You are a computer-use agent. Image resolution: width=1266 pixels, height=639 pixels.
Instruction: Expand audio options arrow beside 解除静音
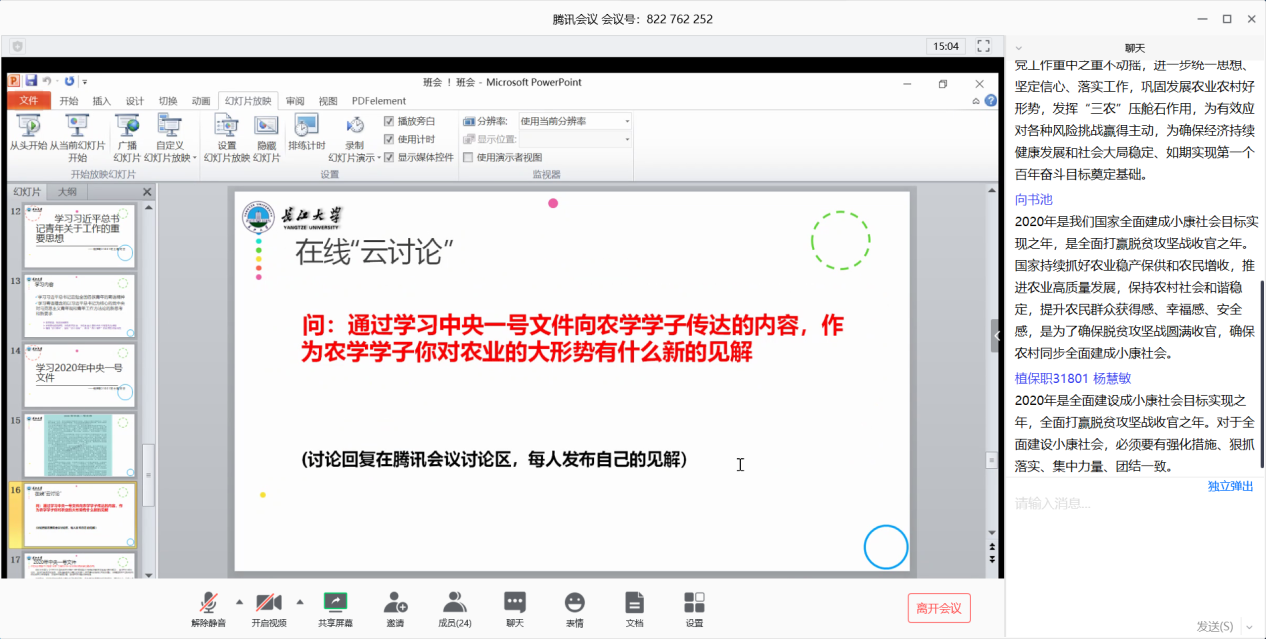[x=239, y=601]
